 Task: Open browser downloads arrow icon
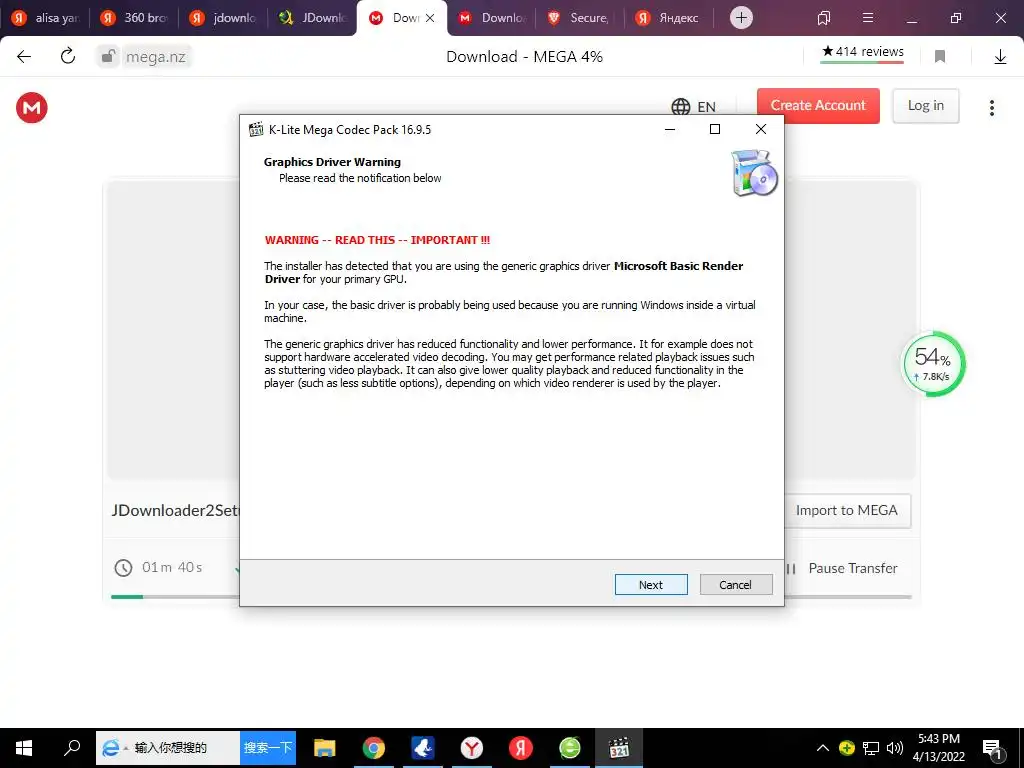(x=1000, y=57)
